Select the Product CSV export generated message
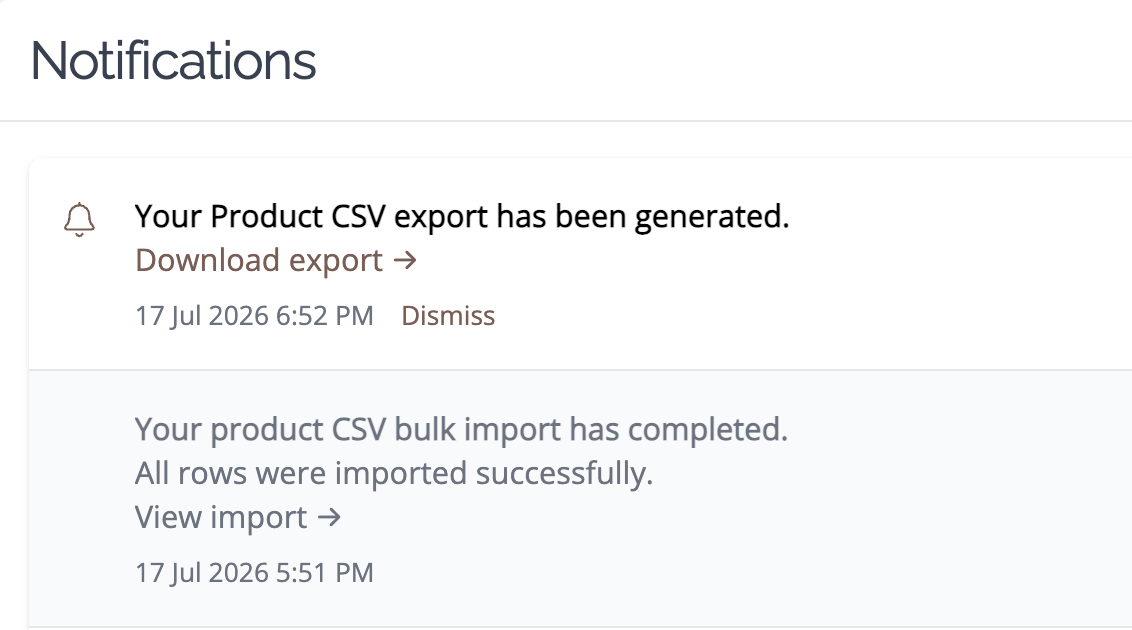1132x630 pixels. point(462,216)
